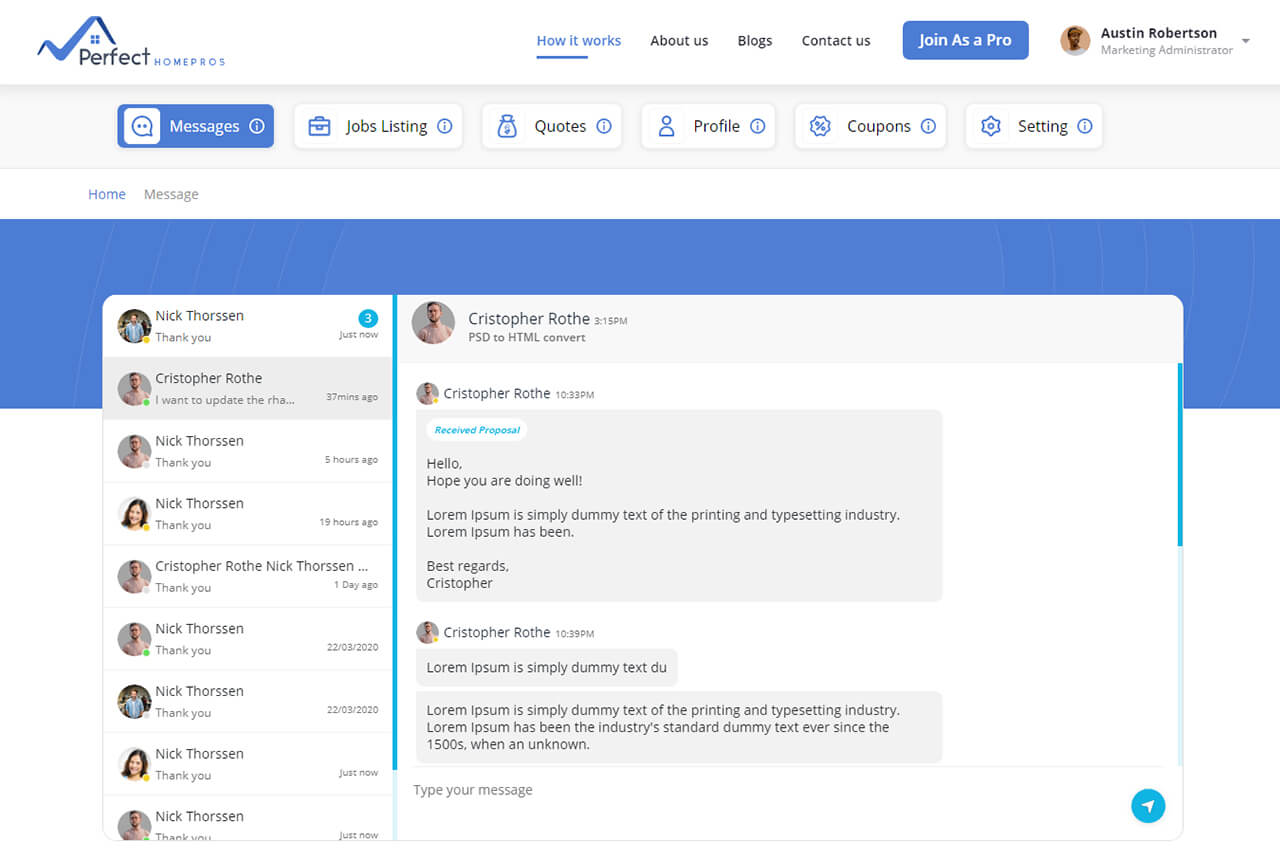The height and width of the screenshot is (853, 1280).
Task: Focus the Type your message field
Action: click(x=760, y=790)
